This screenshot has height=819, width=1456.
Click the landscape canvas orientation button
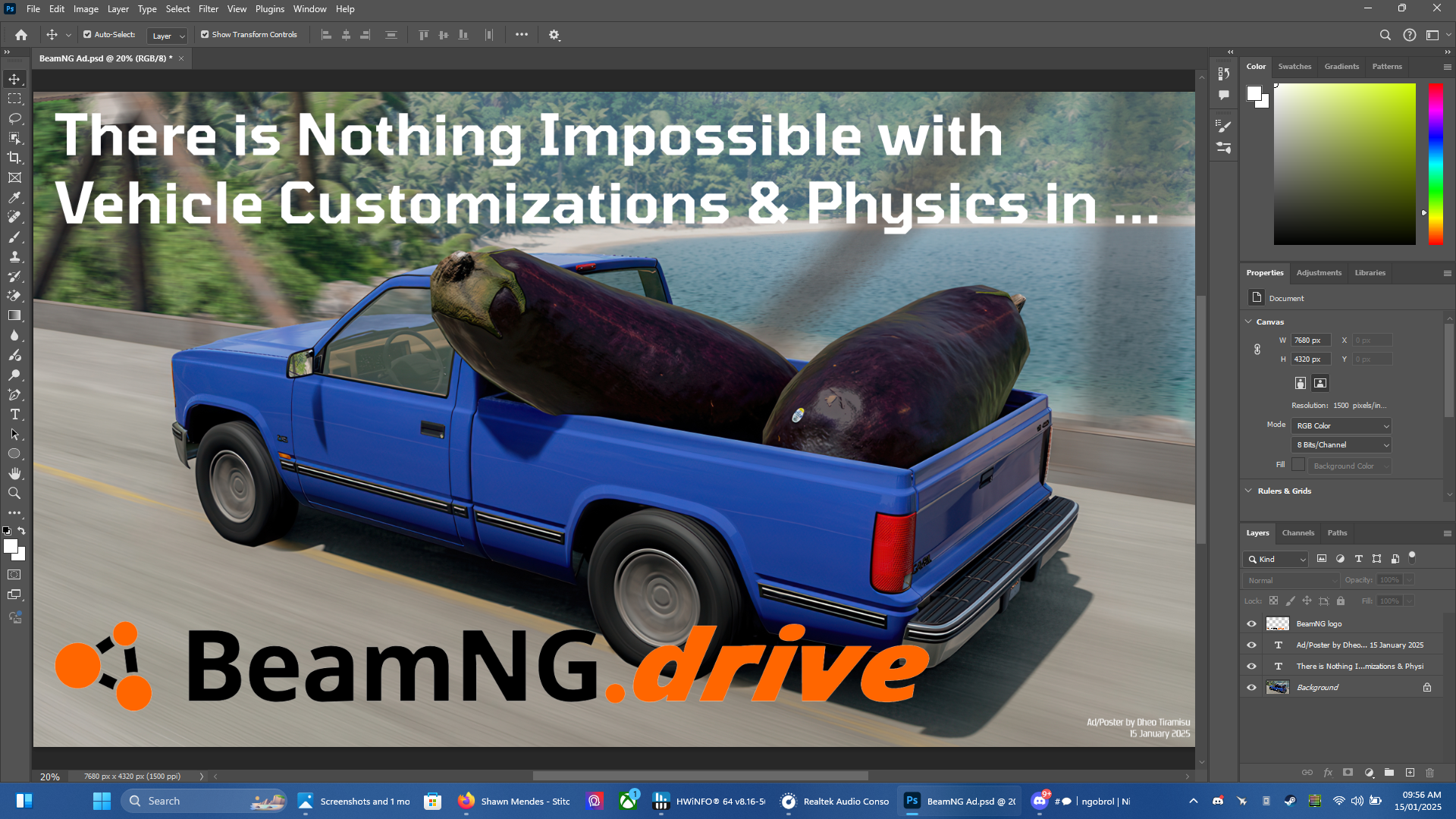pyautogui.click(x=1320, y=383)
